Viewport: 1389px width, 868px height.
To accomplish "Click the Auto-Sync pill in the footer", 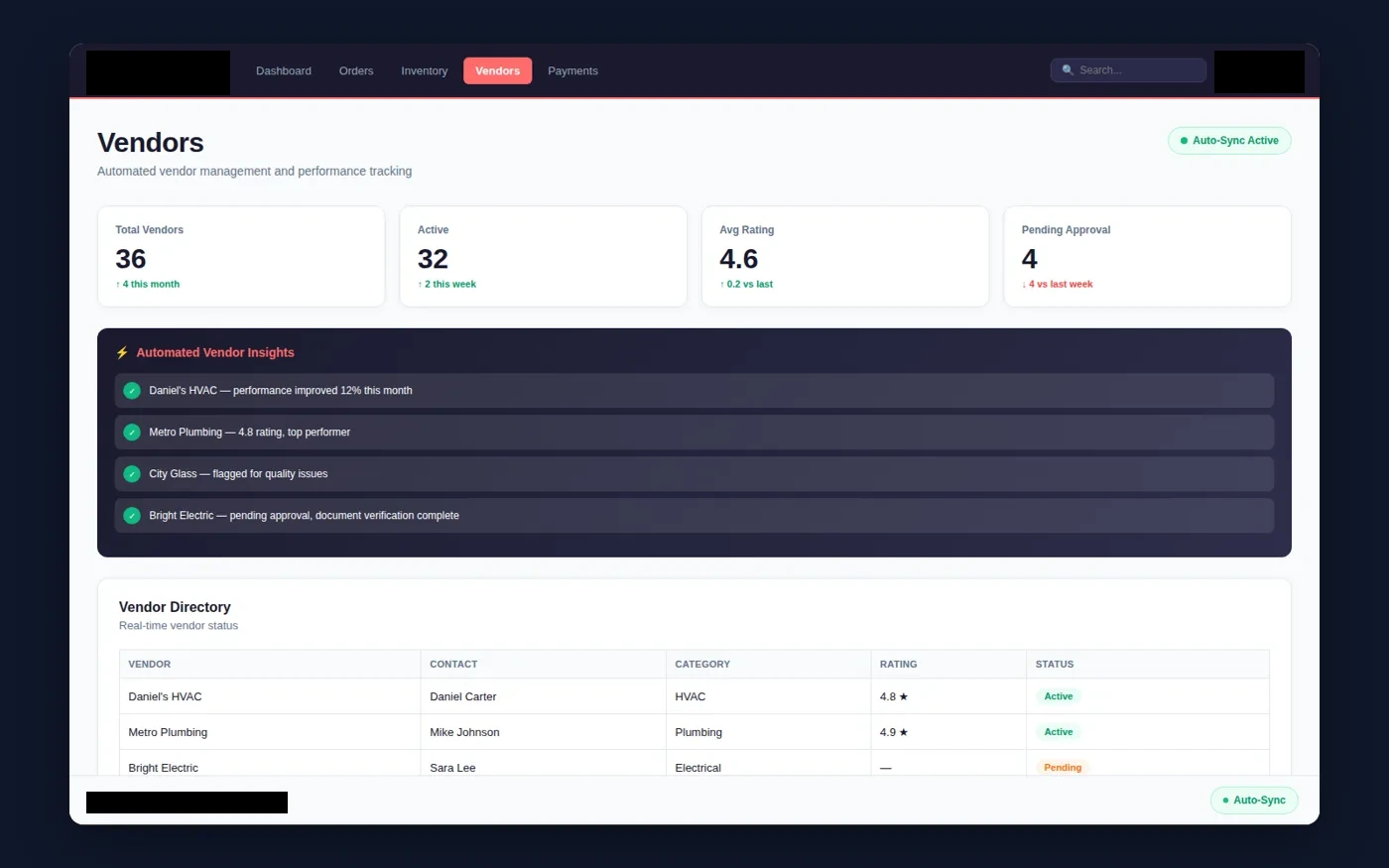I will click(x=1254, y=801).
